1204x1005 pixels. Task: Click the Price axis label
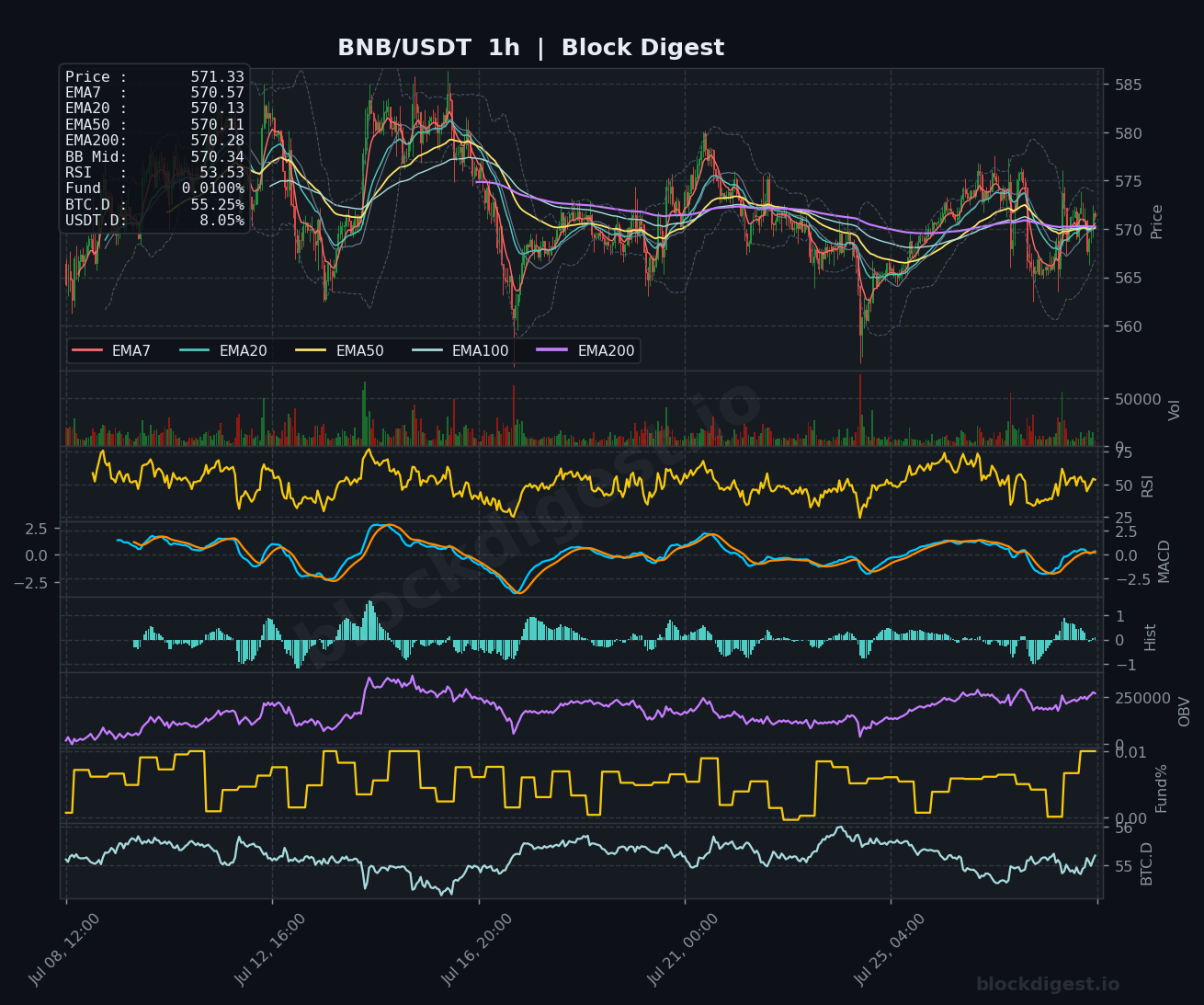click(x=1157, y=222)
